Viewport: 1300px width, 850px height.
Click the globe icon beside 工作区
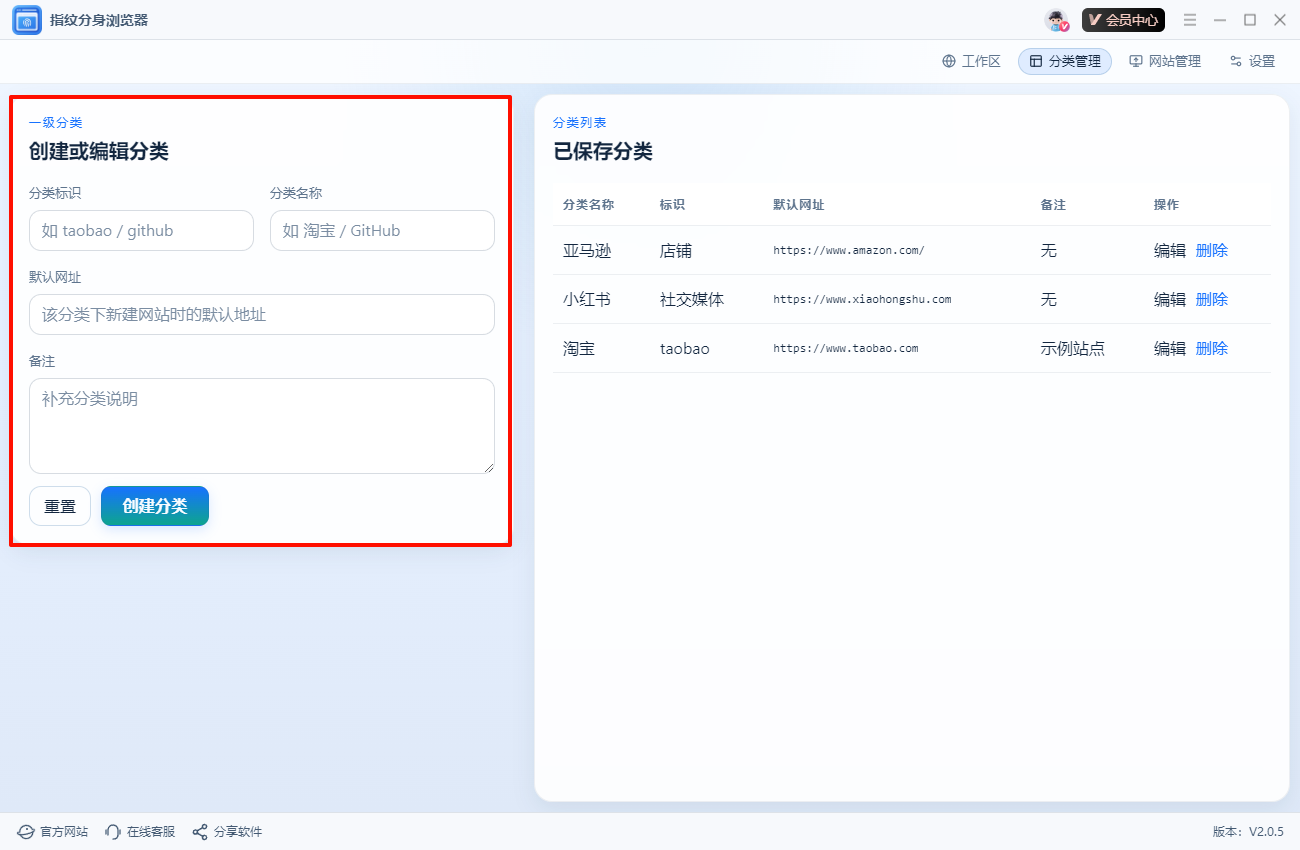(949, 61)
